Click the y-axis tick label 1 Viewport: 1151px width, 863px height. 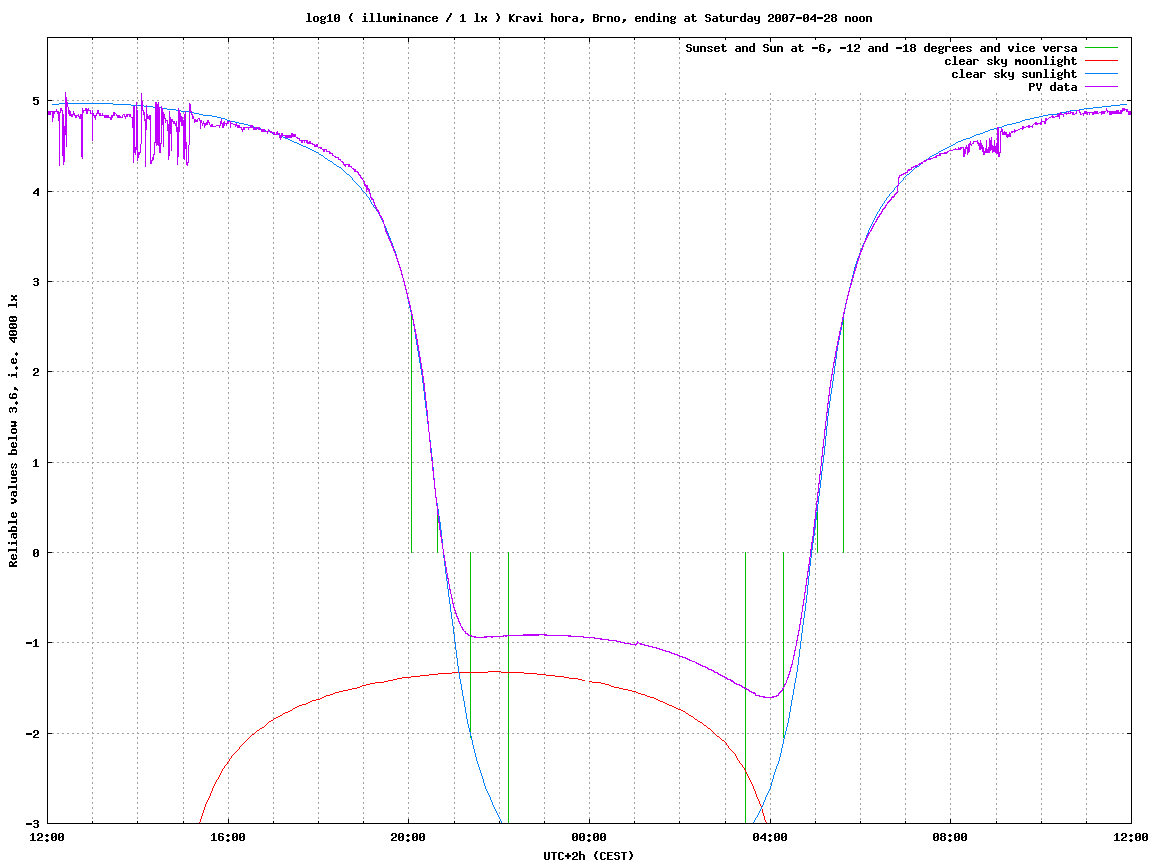36,462
